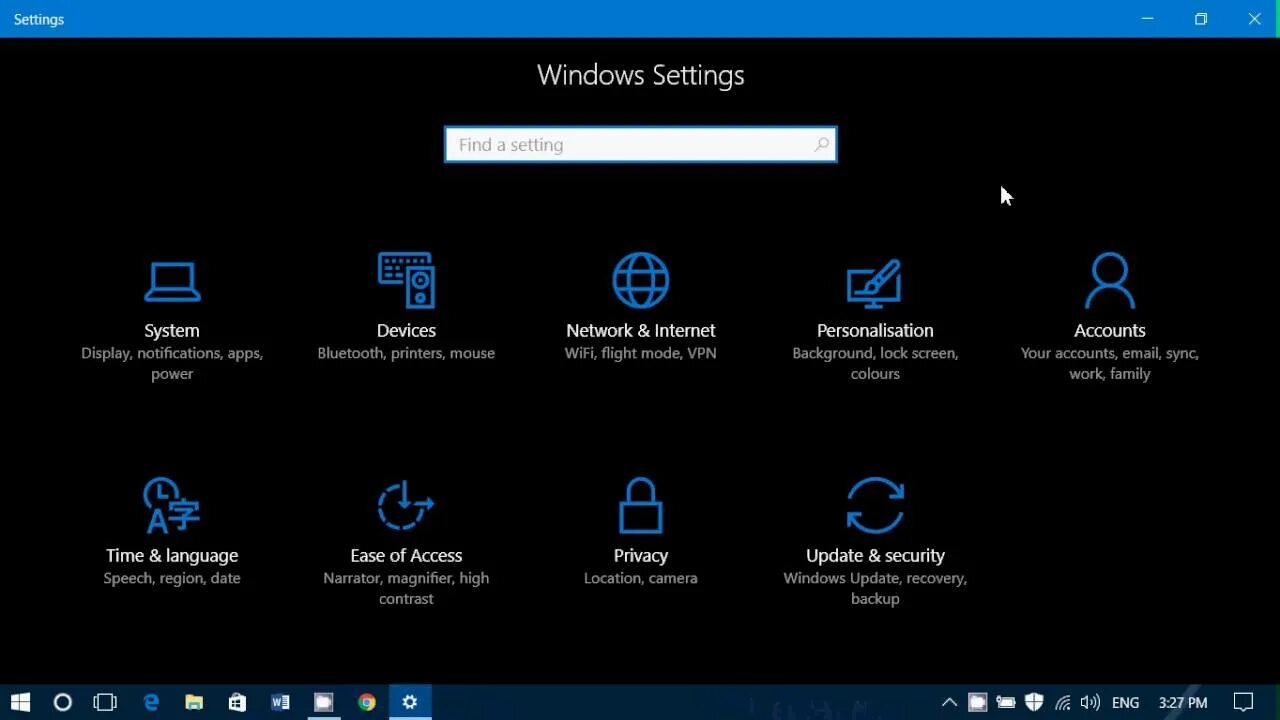This screenshot has height=720, width=1280.
Task: Open Update & security settings
Action: (x=875, y=543)
